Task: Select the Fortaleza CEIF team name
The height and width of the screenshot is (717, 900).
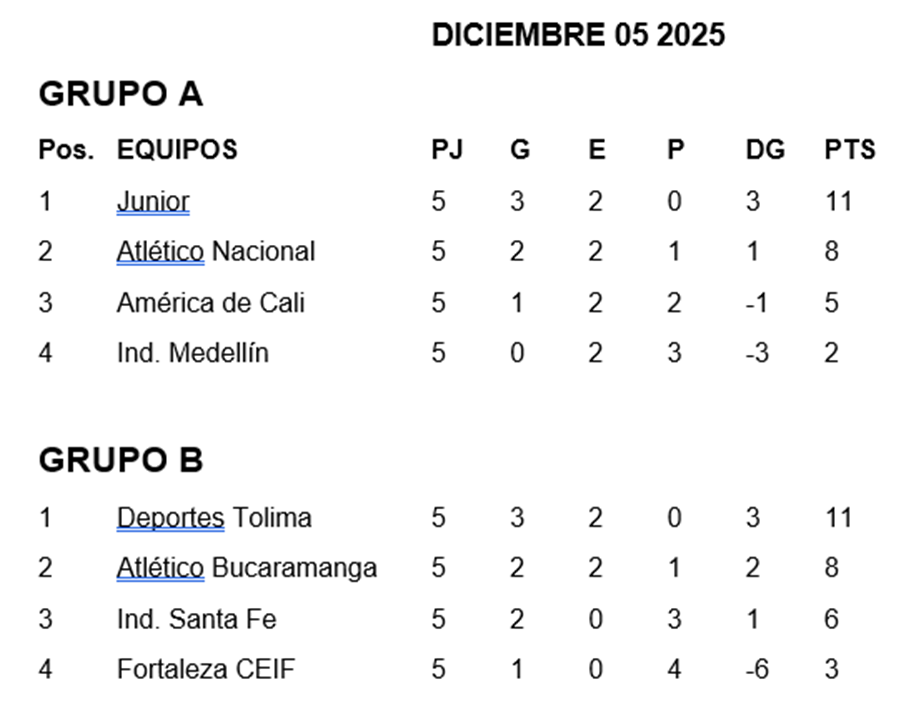Action: (x=206, y=669)
